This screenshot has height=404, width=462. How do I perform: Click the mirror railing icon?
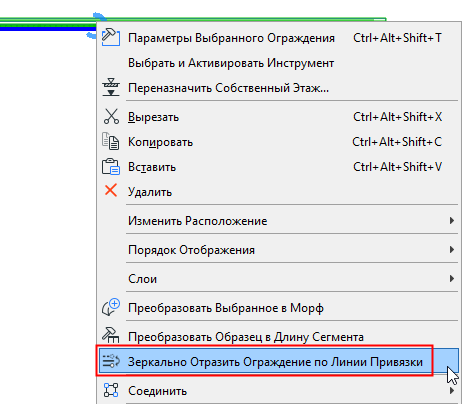click(x=111, y=361)
